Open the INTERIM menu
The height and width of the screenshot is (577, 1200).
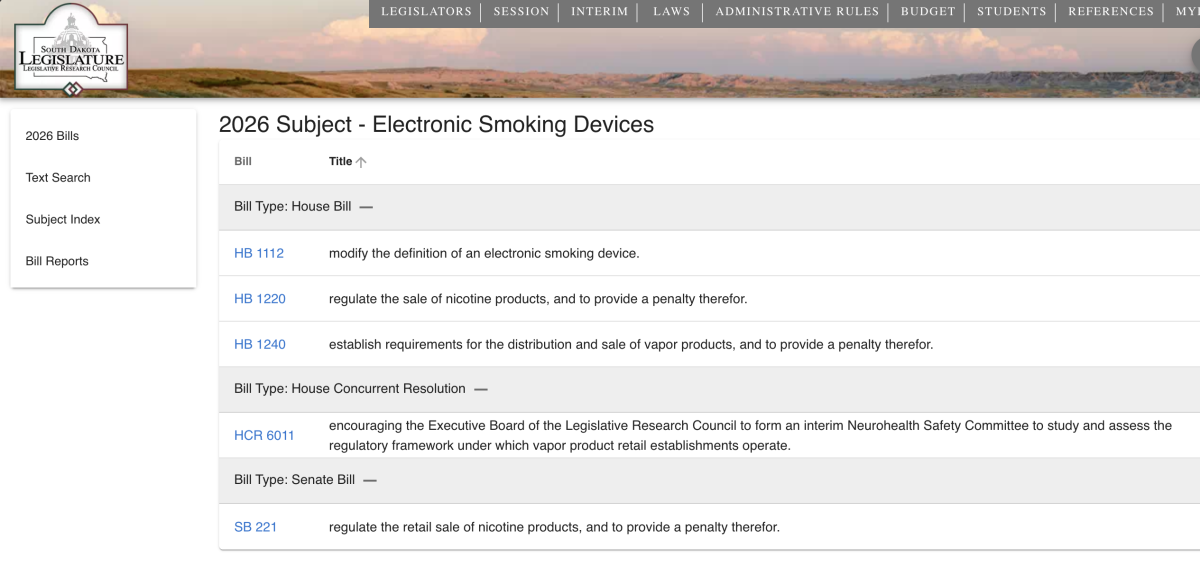pyautogui.click(x=597, y=11)
